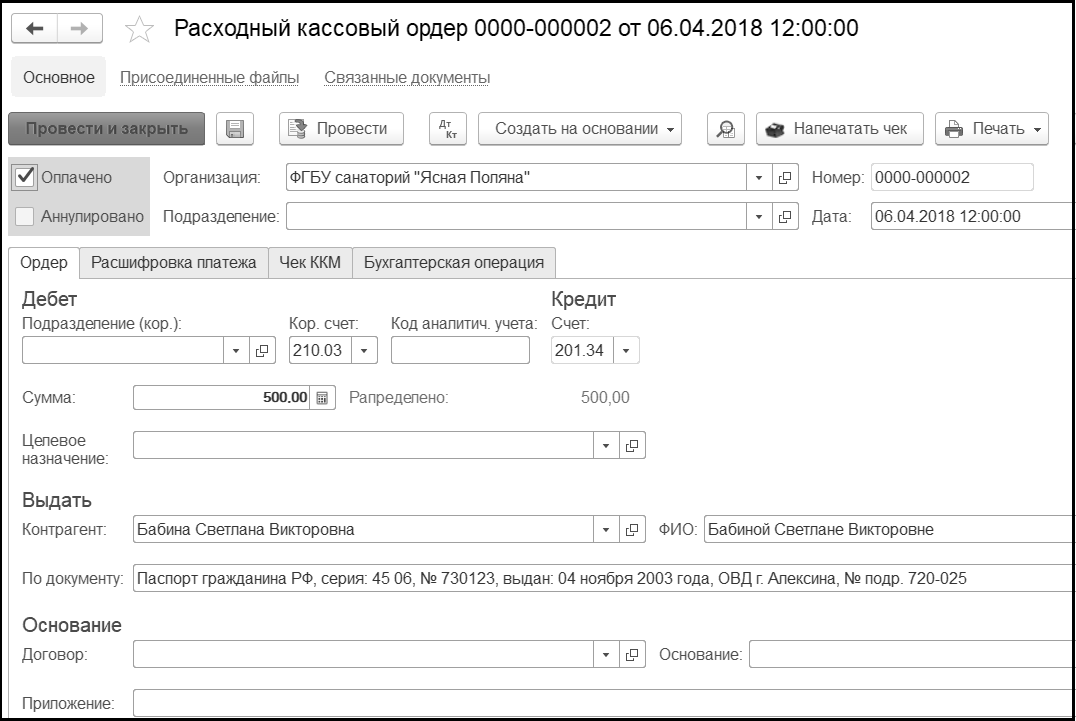Open Подразделение (кор.) form icon
This screenshot has width=1076, height=721.
(261, 351)
